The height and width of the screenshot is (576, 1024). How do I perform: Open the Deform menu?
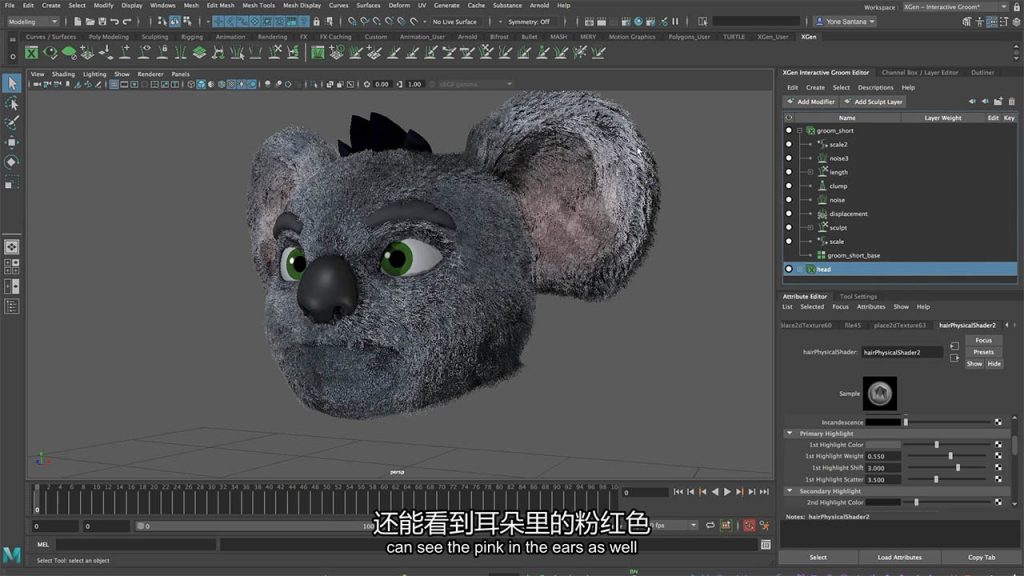point(399,5)
